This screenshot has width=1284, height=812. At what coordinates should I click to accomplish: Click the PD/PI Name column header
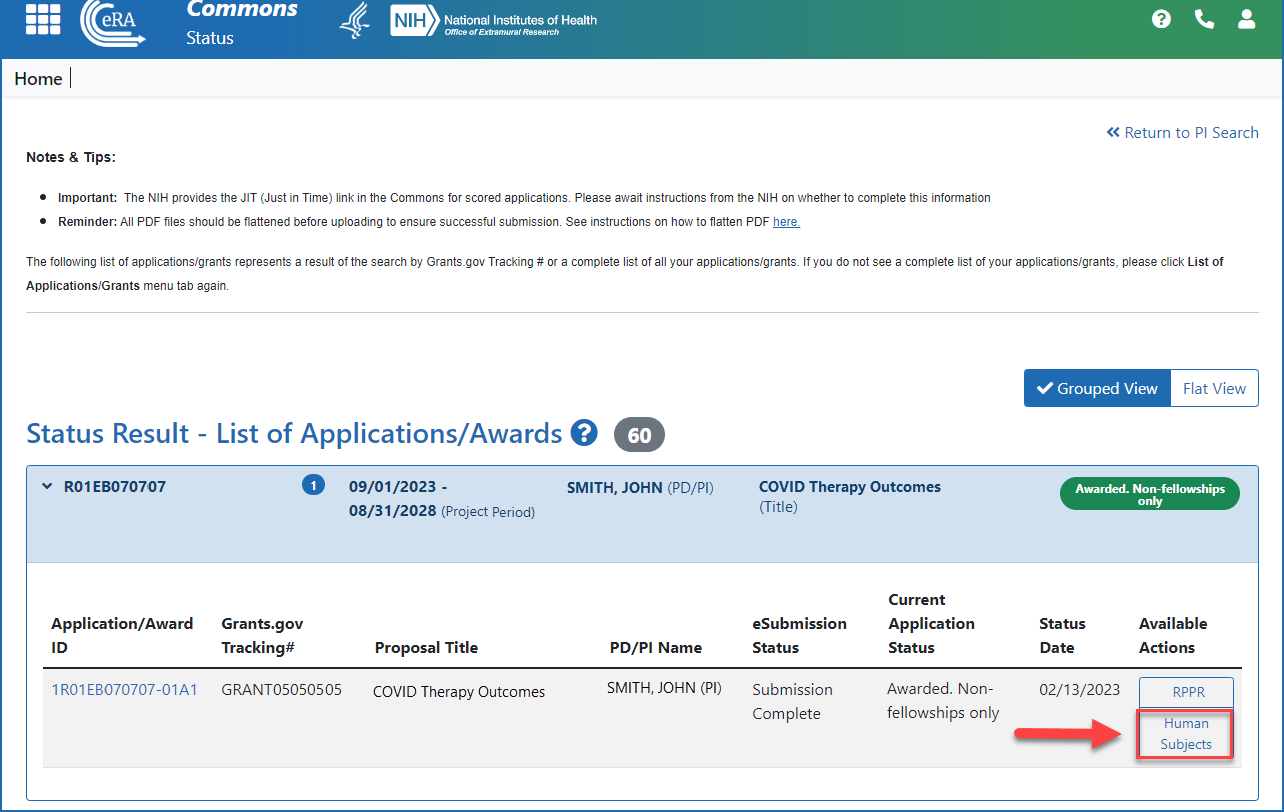pos(656,647)
